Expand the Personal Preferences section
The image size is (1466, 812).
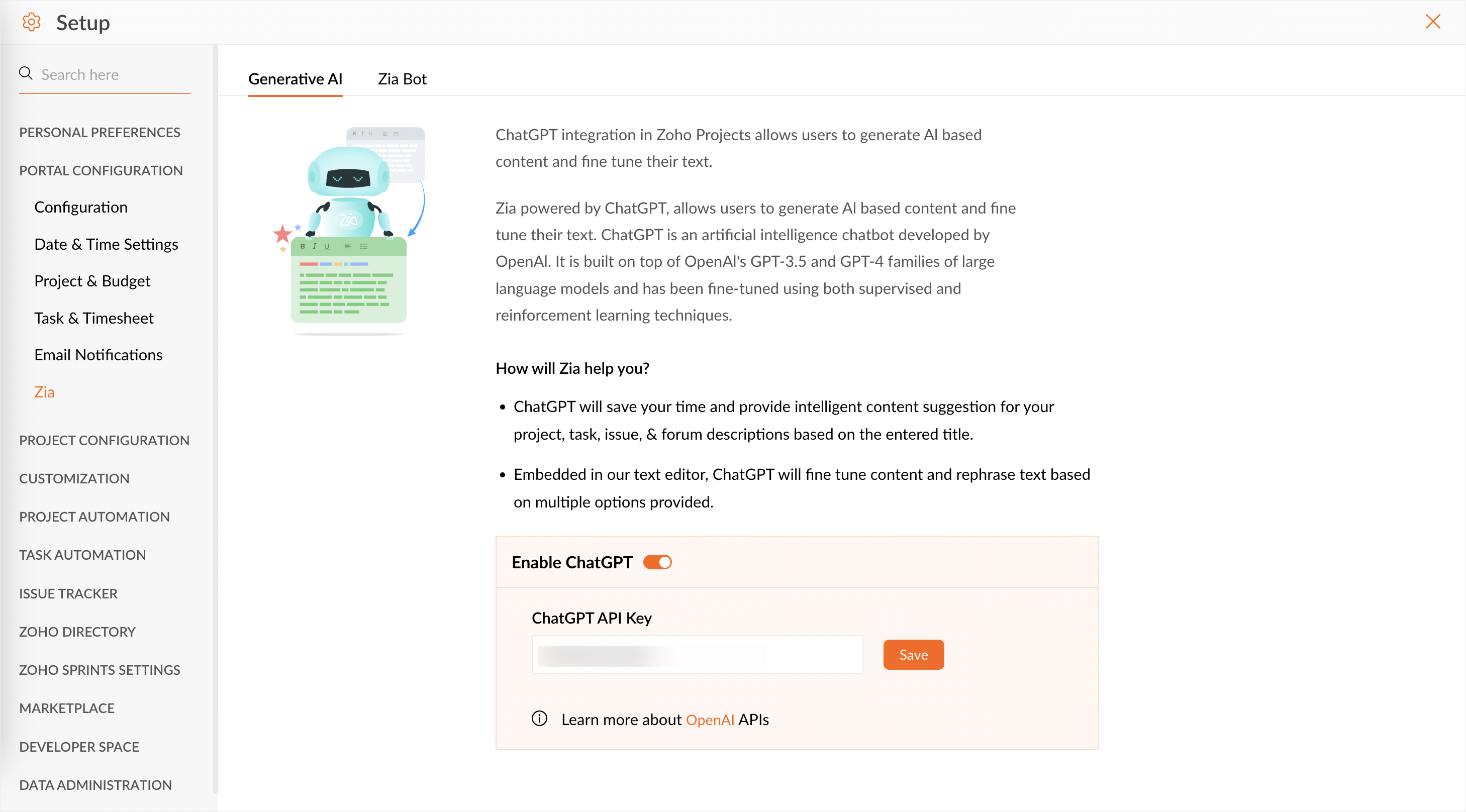[x=100, y=132]
